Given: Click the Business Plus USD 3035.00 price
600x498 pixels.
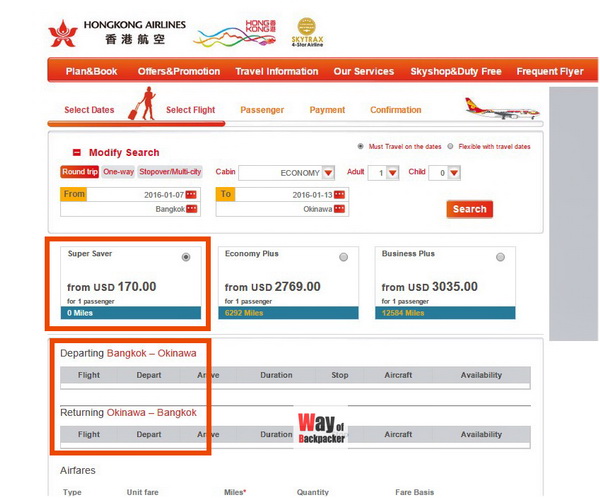Looking at the screenshot, I should (x=430, y=287).
